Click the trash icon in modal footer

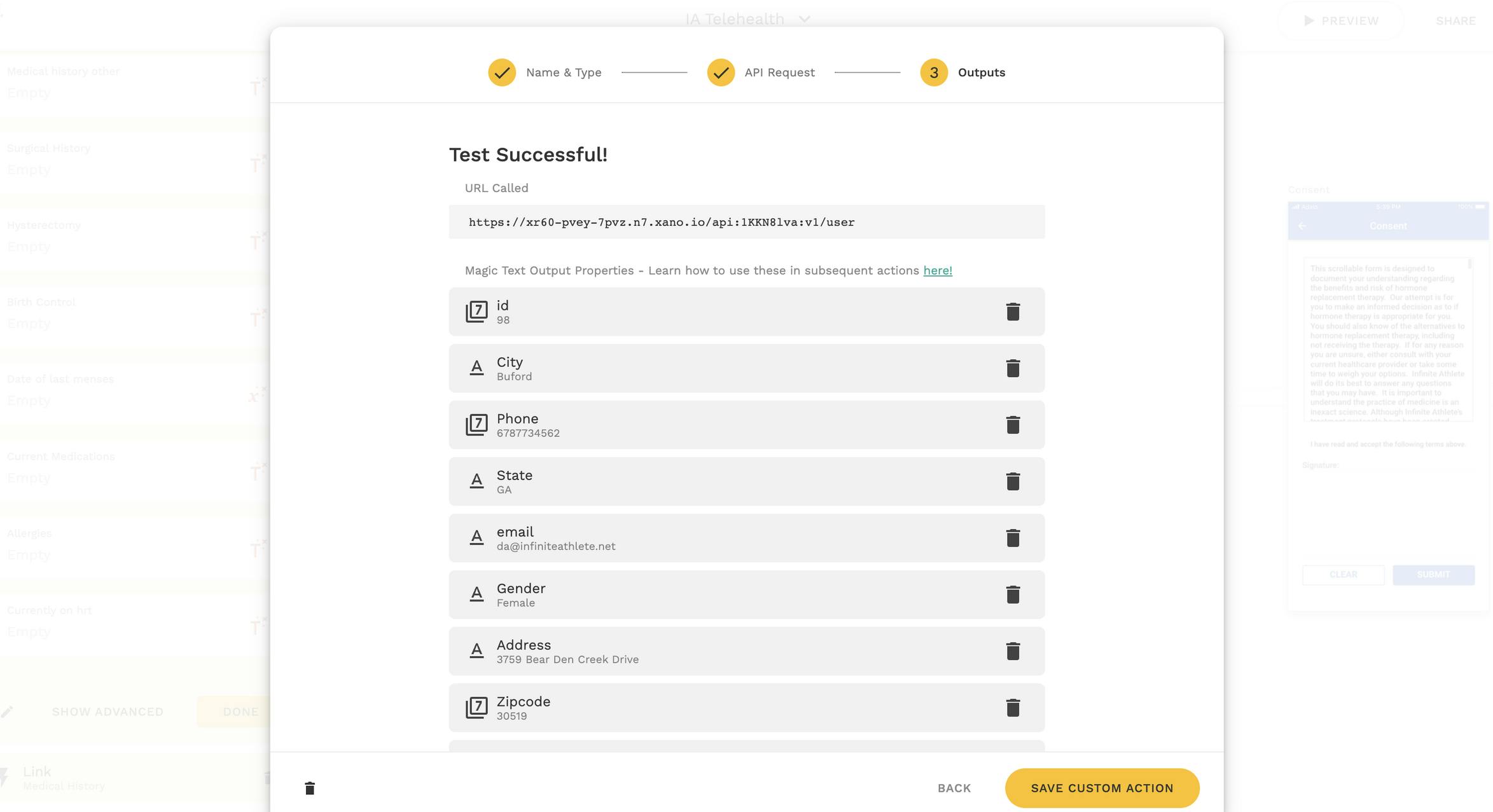[310, 788]
